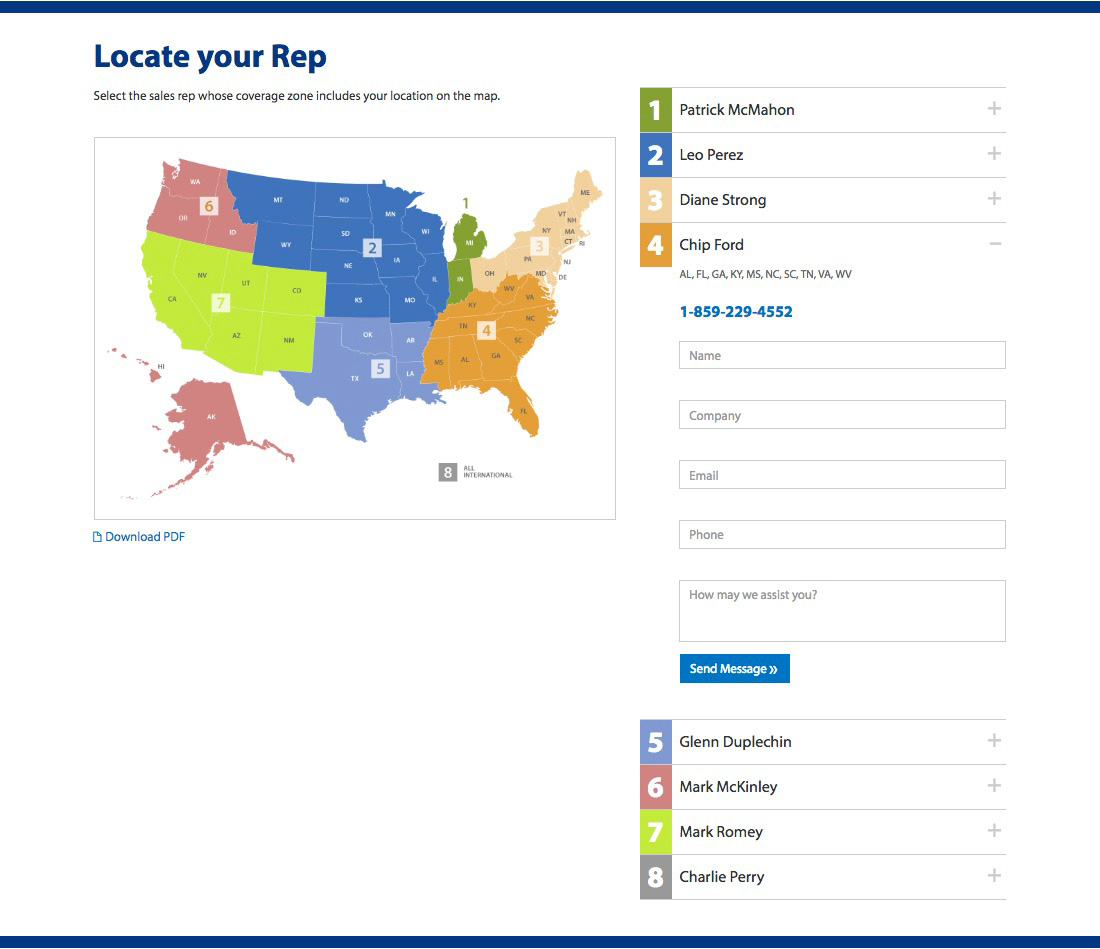Screen dimensions: 1100x949
Task: Expand Patrick McMahon with plus icon
Action: [x=994, y=109]
